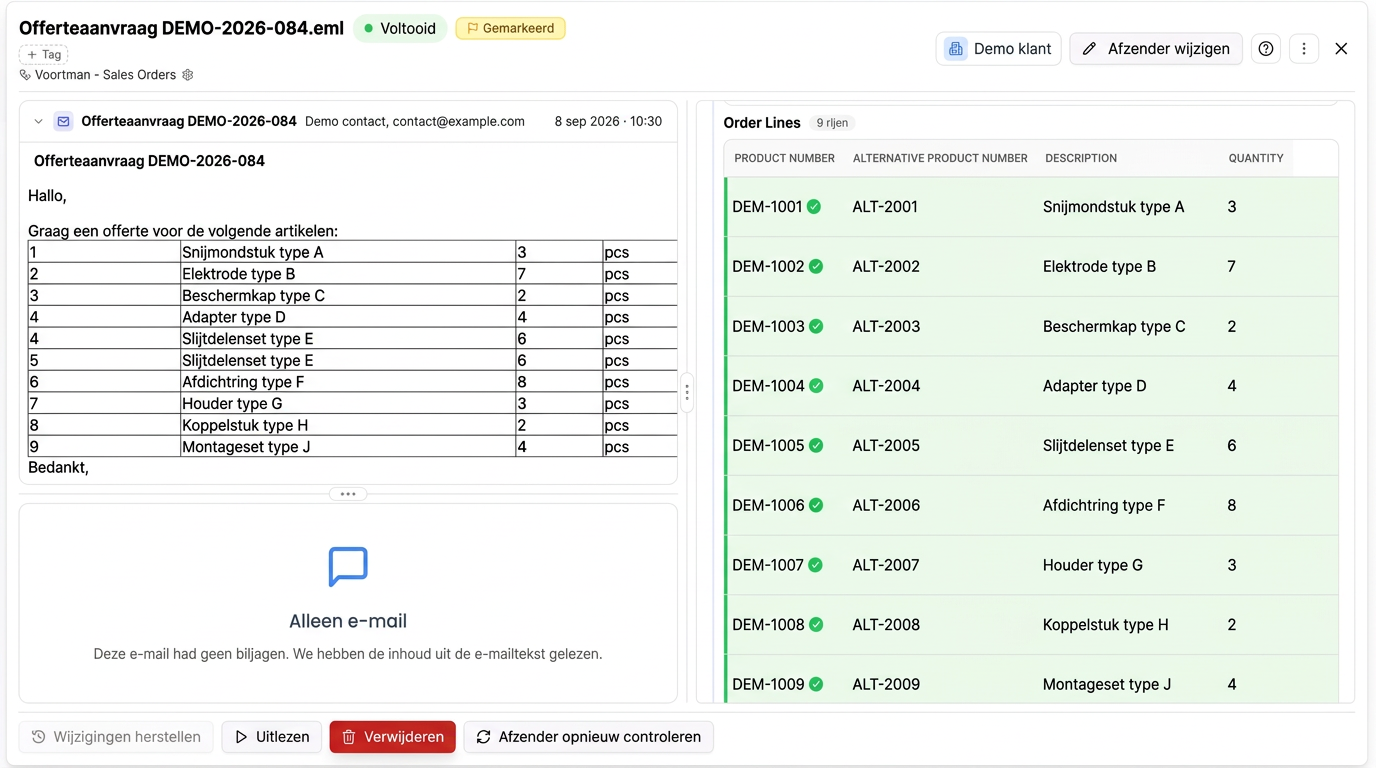Viewport: 1376px width, 768px height.
Task: Click the chat bubble icon above Alleen e-mail
Action: [348, 567]
